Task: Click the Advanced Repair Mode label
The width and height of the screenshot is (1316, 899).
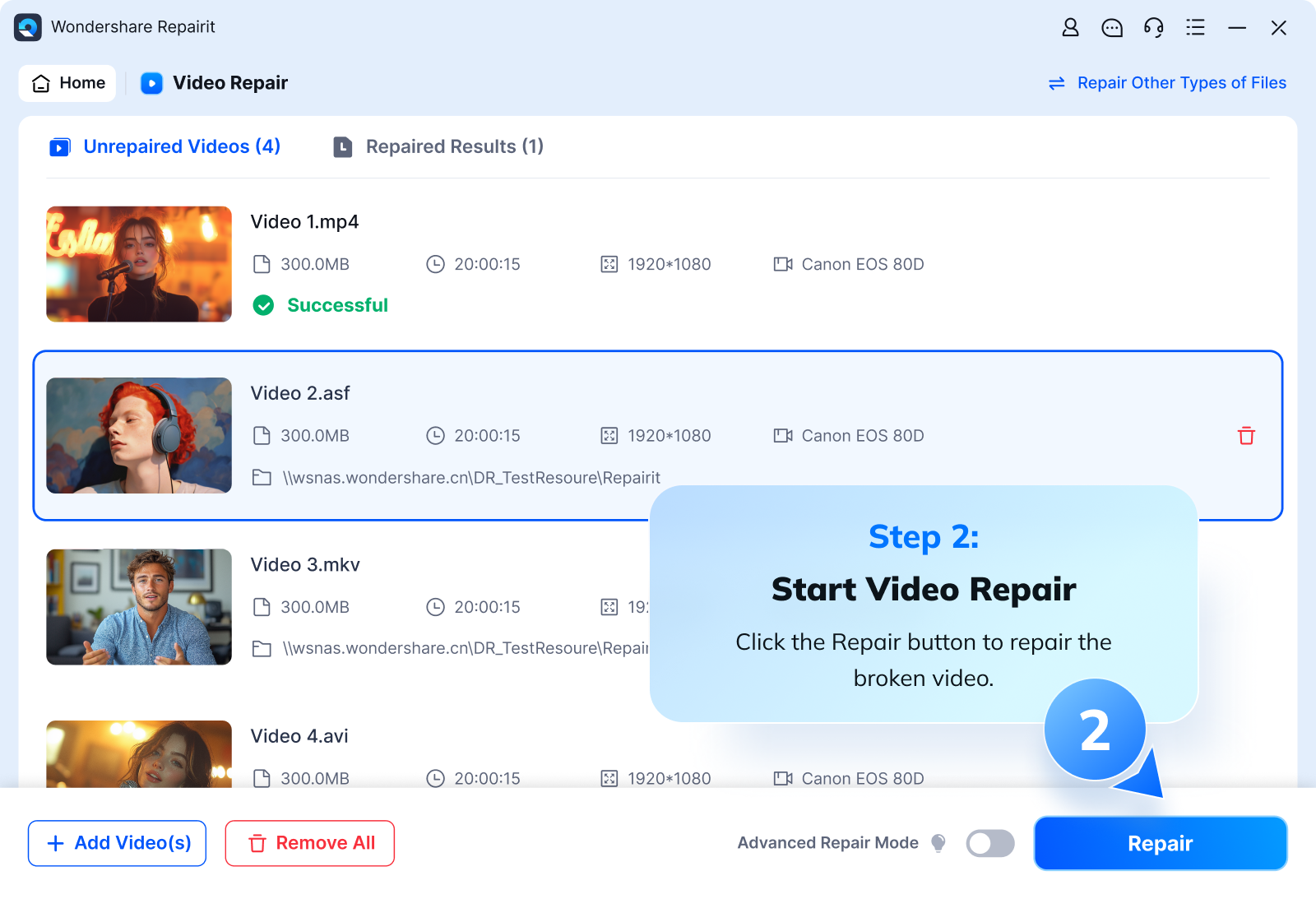Action: [x=827, y=843]
